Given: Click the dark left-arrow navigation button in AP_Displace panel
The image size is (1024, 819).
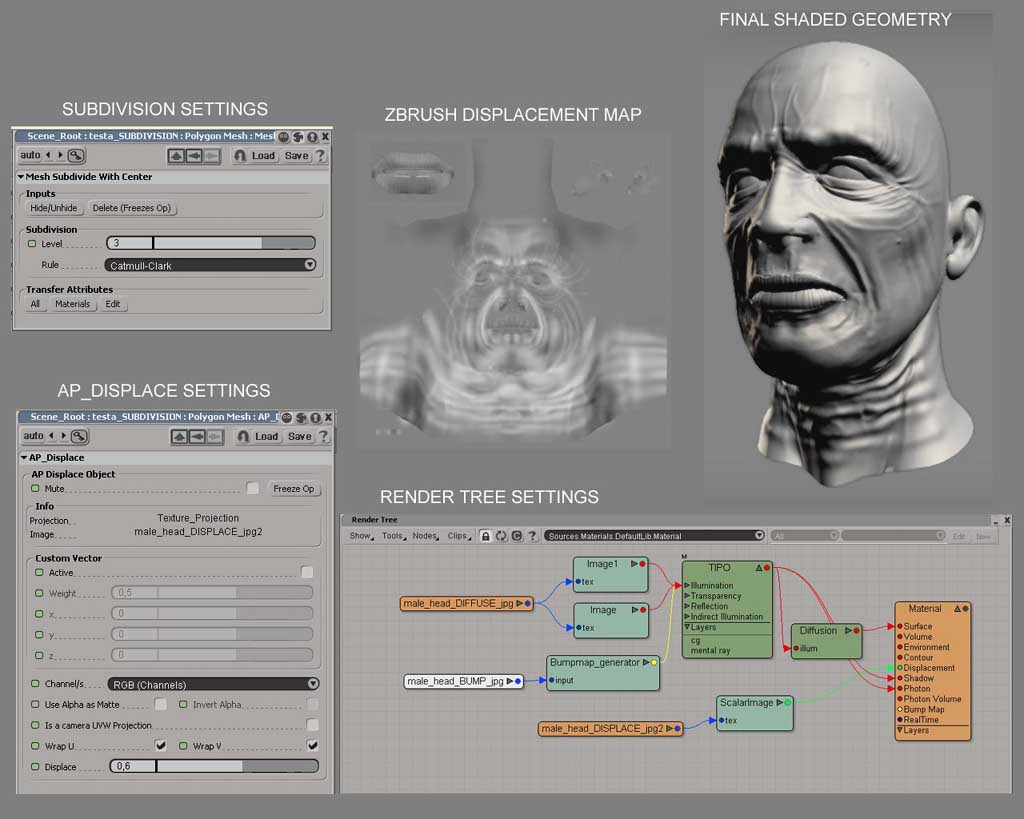Looking at the screenshot, I should coord(197,436).
